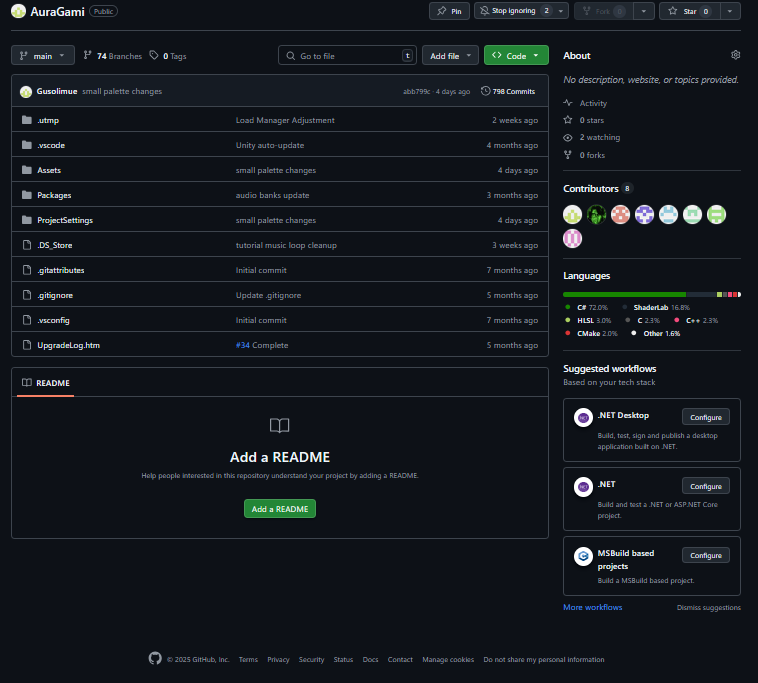Click the ProjectSettings folder icon
This screenshot has height=683, width=758.
27,220
